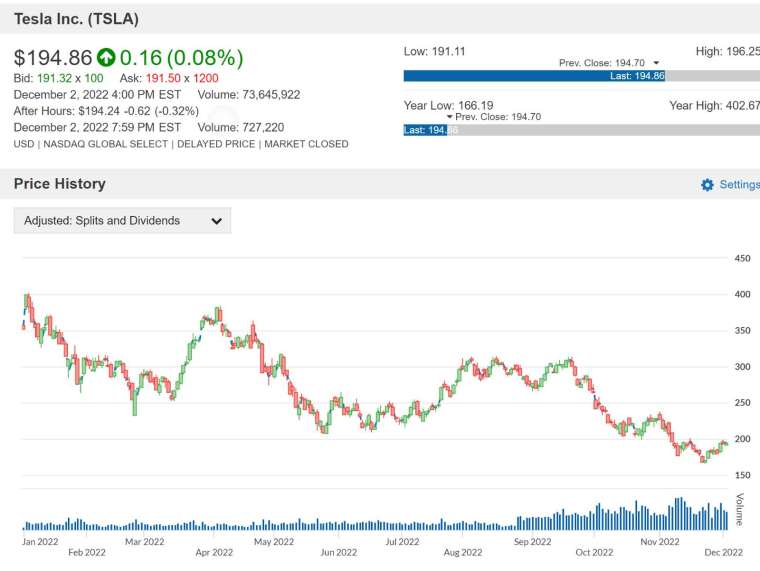Click the 450 price axis label
Image resolution: width=760 pixels, height=571 pixels.
742,258
